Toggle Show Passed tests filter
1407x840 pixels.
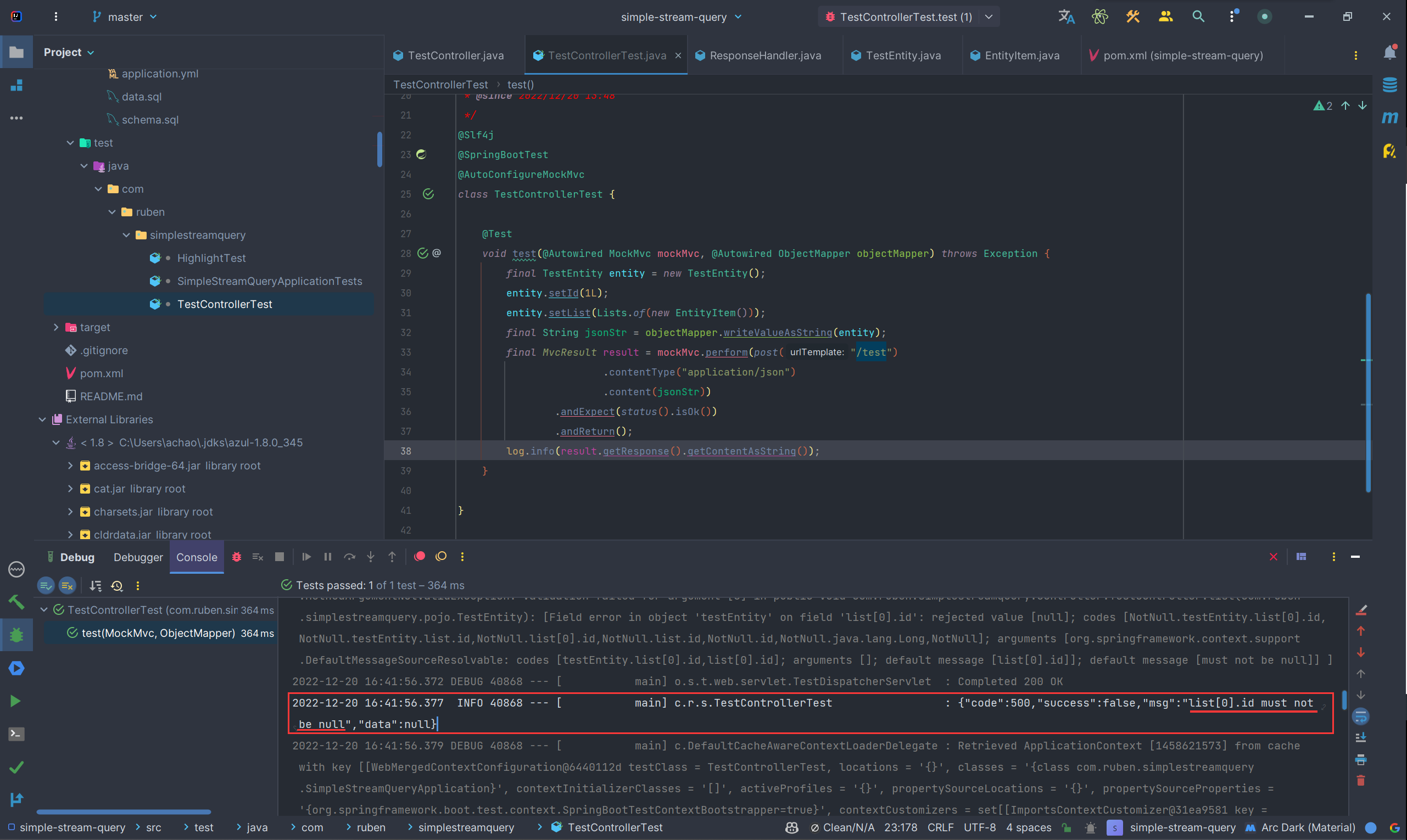tap(46, 586)
